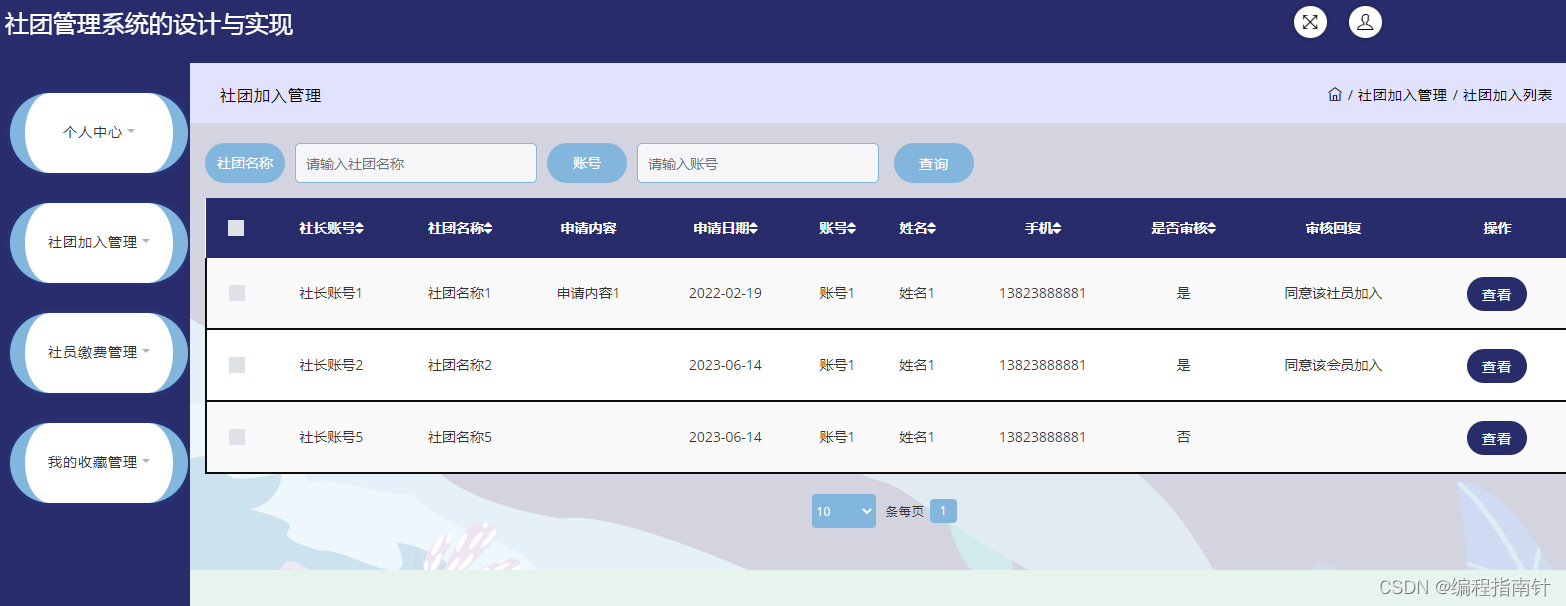Click 查看 button for 社团名称2 row
This screenshot has width=1566, height=606.
tap(1497, 366)
